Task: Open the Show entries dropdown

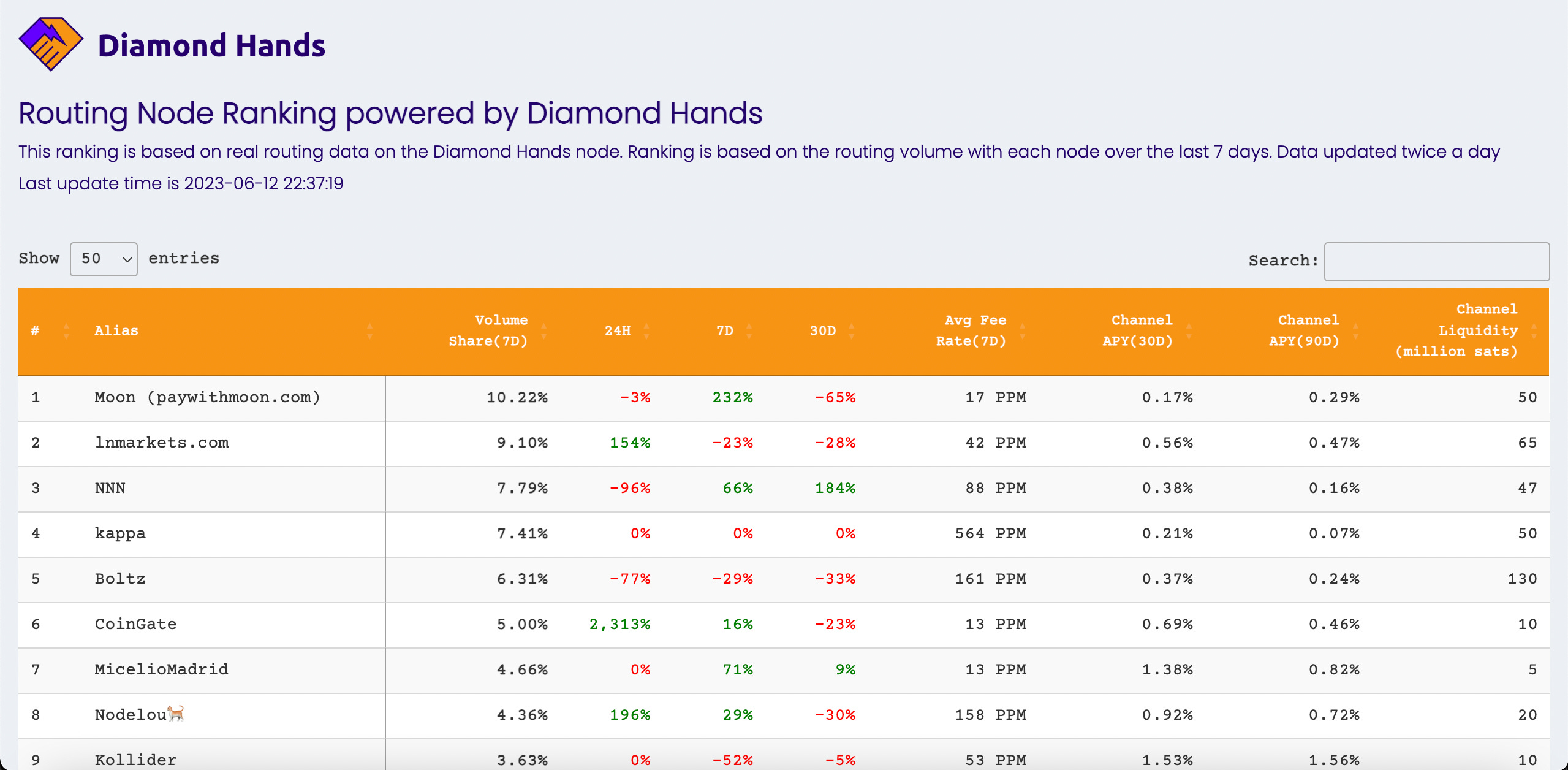Action: (104, 259)
